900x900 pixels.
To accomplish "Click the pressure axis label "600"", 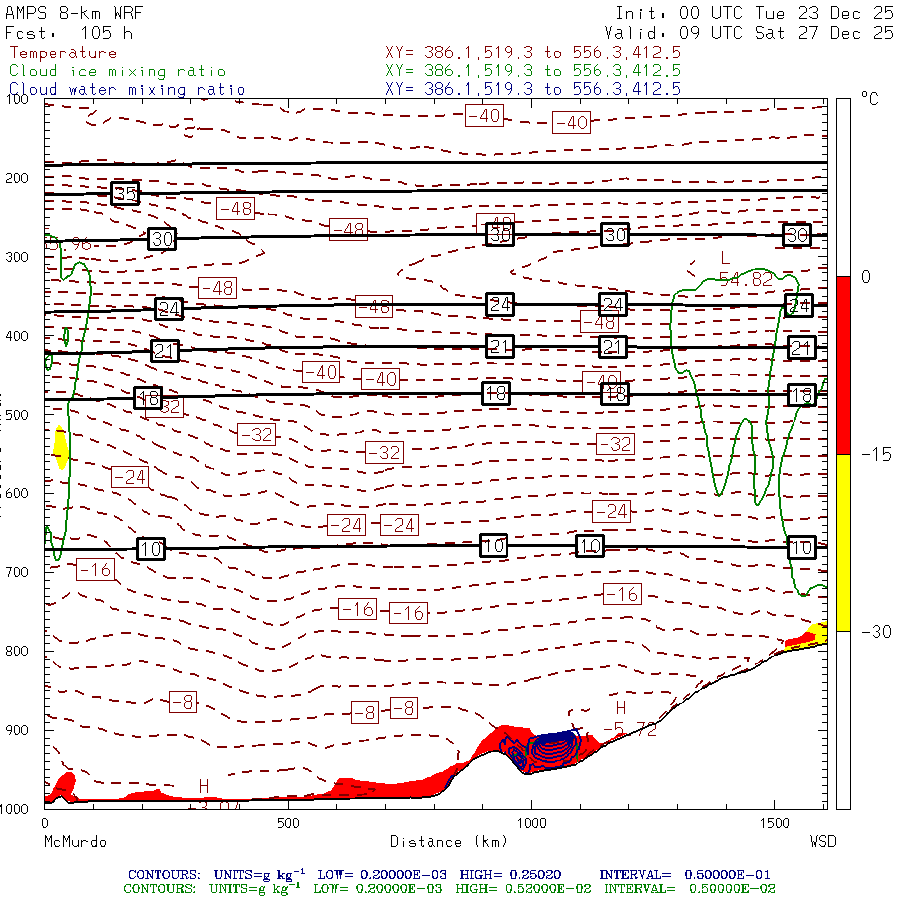I will click(x=17, y=494).
